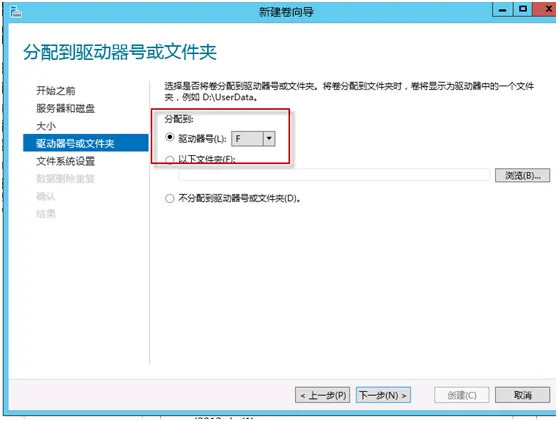
Task: Click the drive letter F combo box
Action: click(253, 138)
